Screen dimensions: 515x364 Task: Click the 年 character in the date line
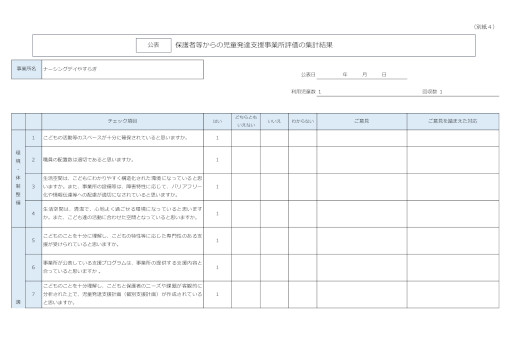click(x=345, y=75)
